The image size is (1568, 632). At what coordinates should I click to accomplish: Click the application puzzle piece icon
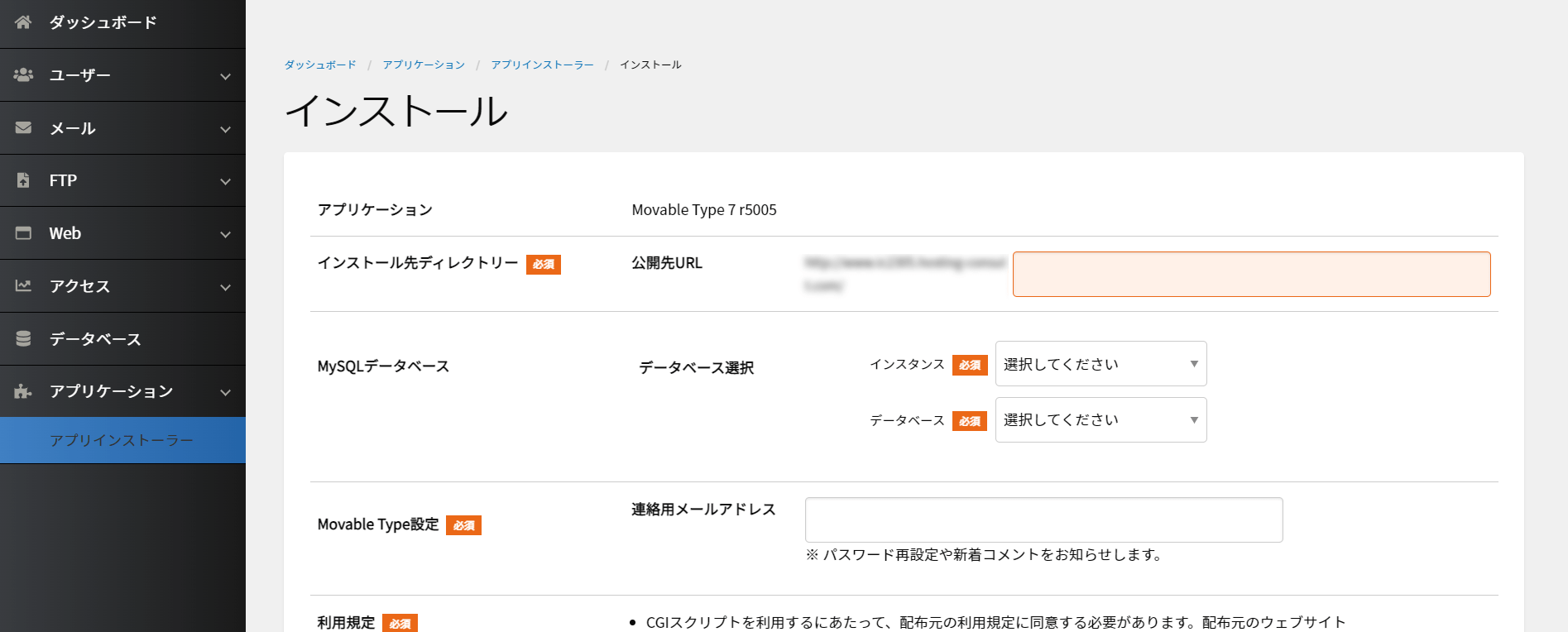coord(23,391)
